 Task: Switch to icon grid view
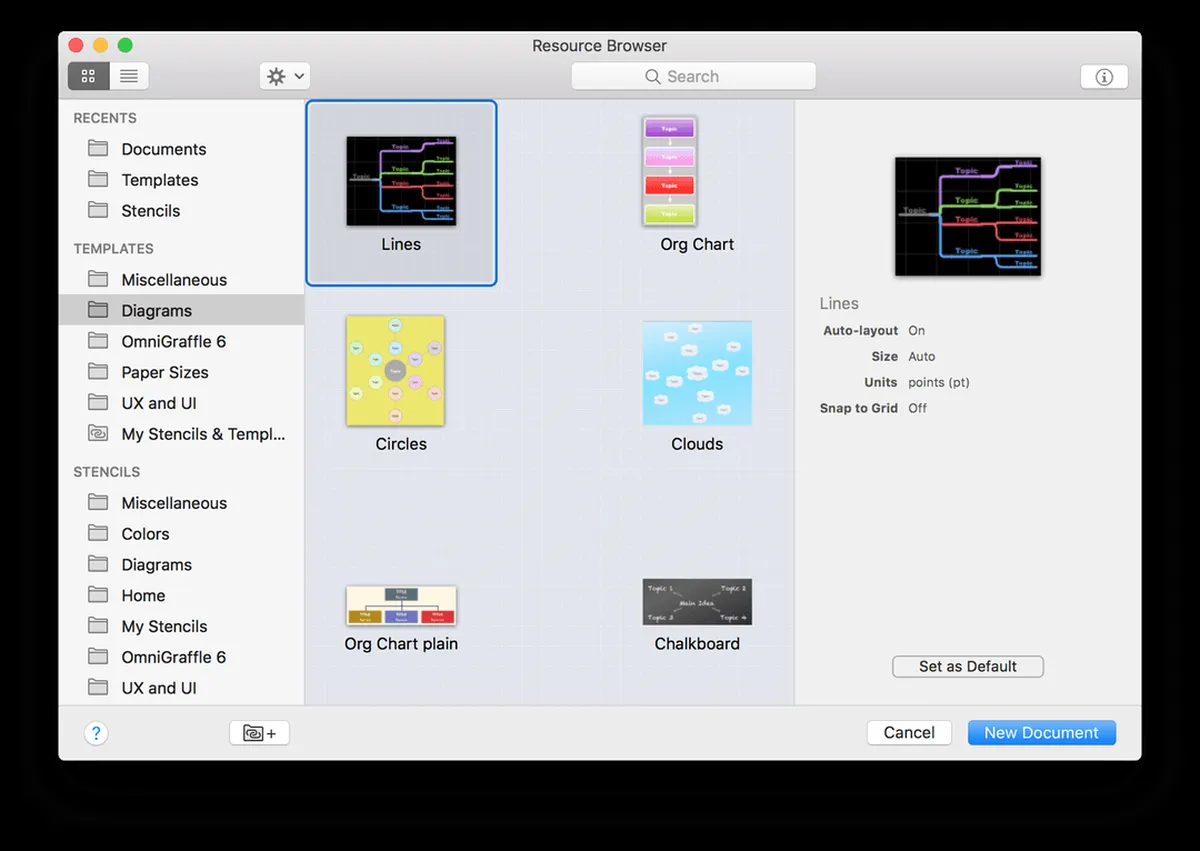point(88,76)
